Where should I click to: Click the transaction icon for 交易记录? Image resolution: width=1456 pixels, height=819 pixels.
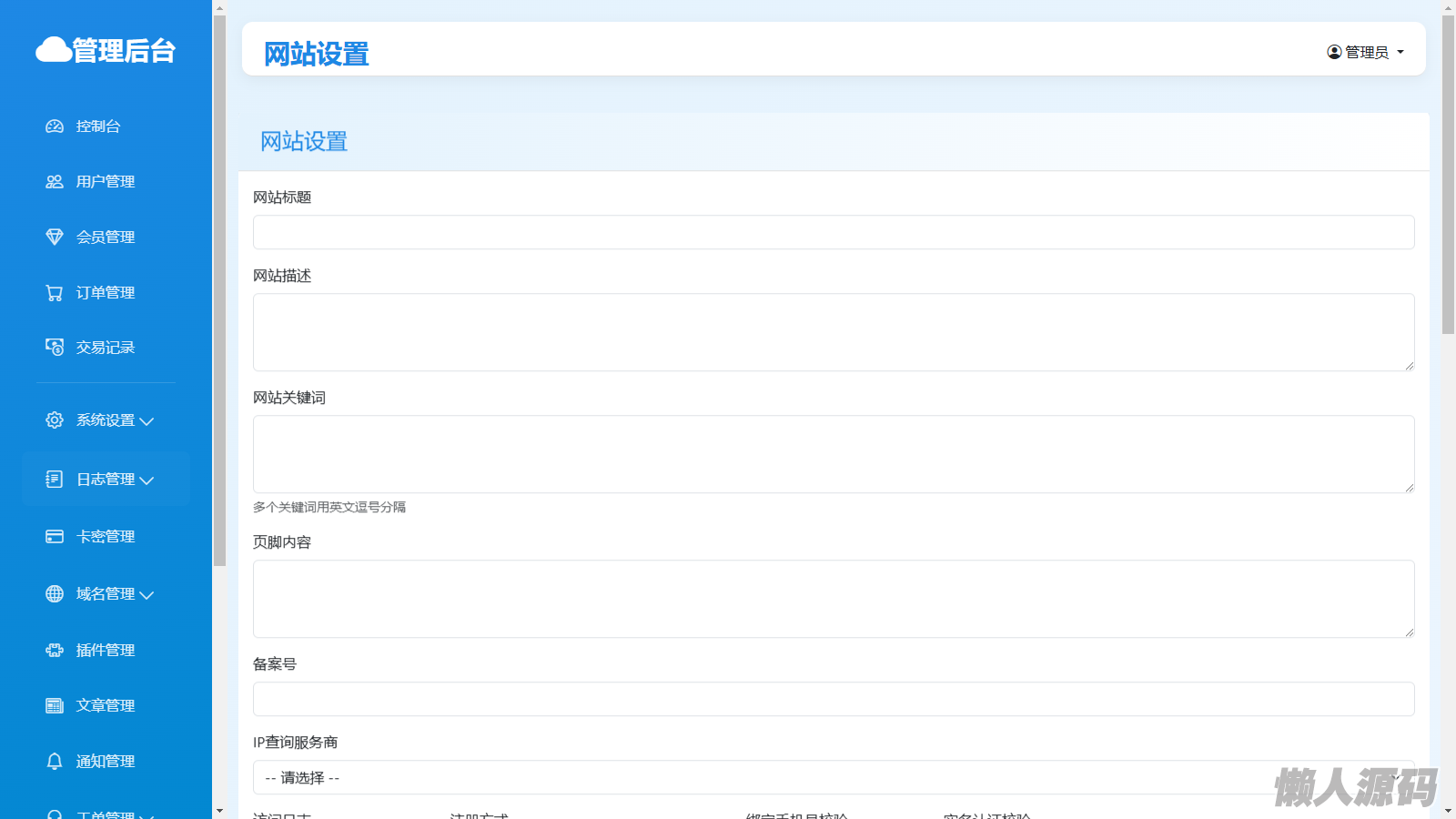55,348
